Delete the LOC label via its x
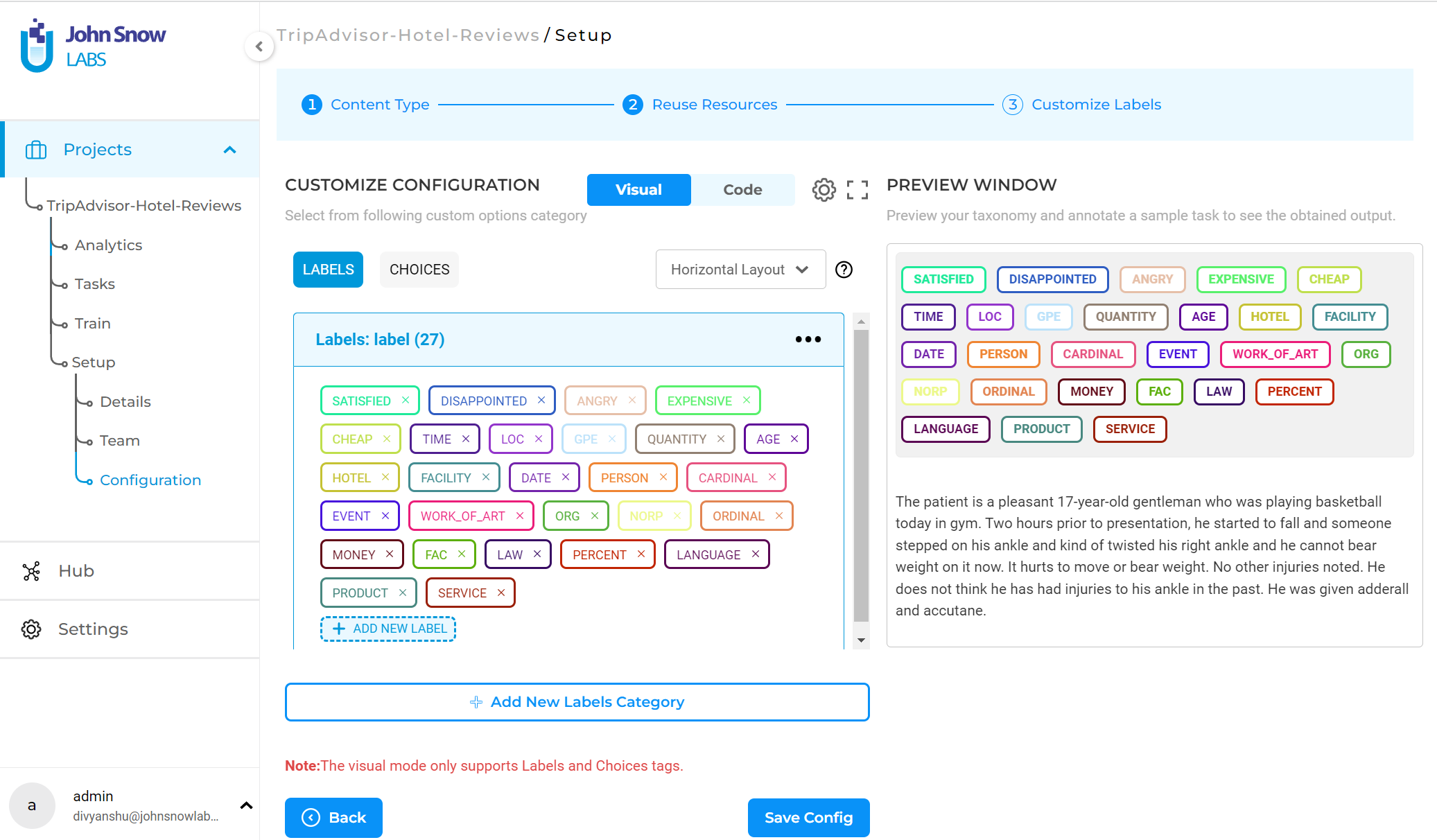The height and width of the screenshot is (840, 1437). 539,439
